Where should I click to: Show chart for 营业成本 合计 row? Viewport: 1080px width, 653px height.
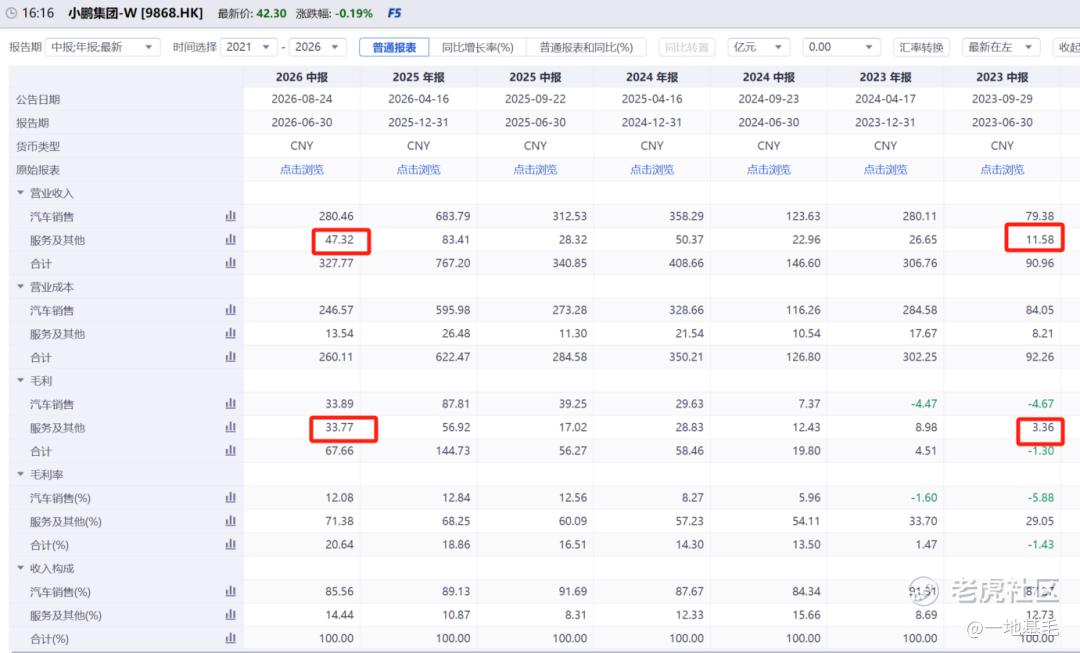(230, 357)
